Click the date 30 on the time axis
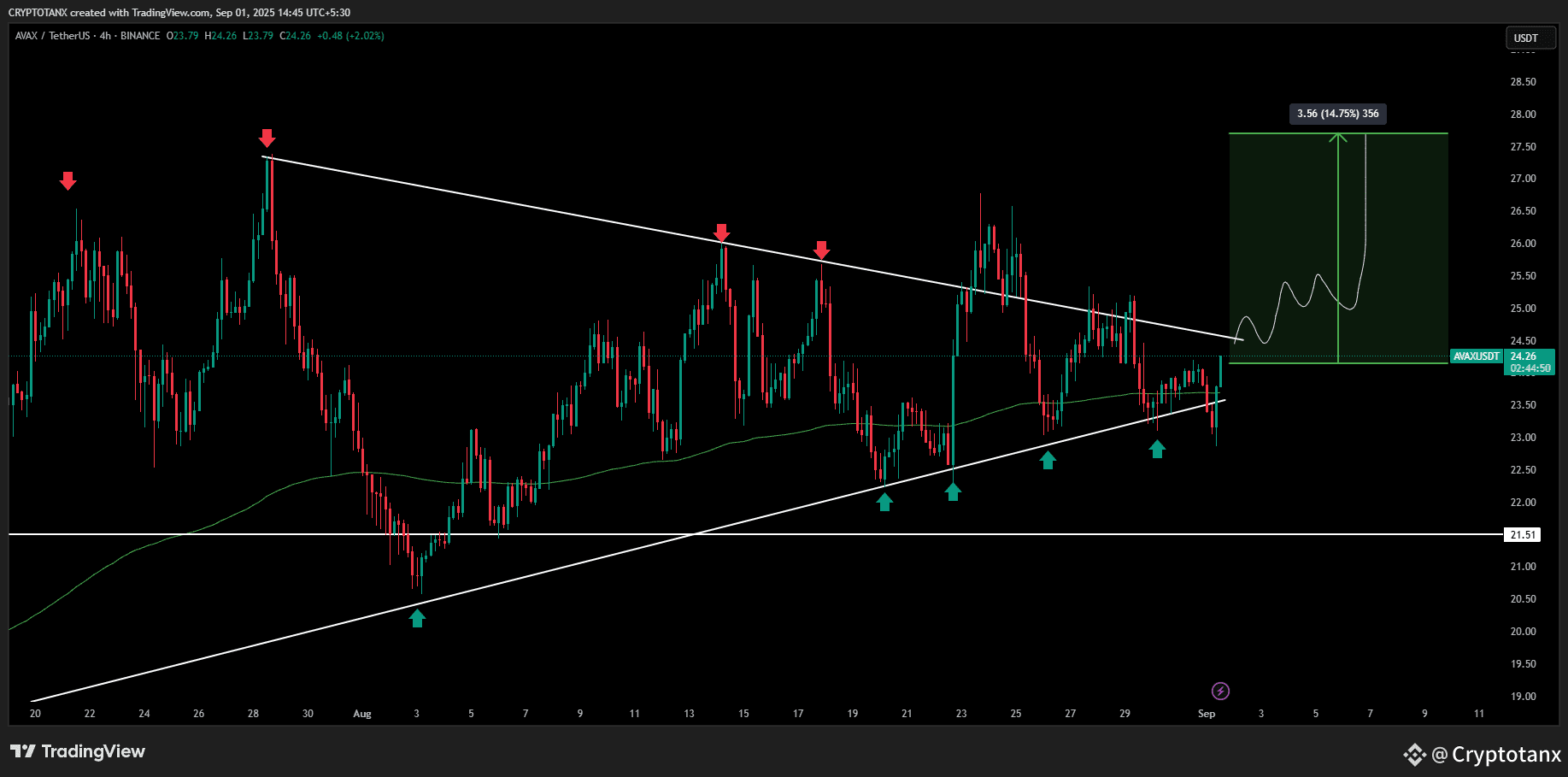This screenshot has height=777, width=1568. point(308,714)
